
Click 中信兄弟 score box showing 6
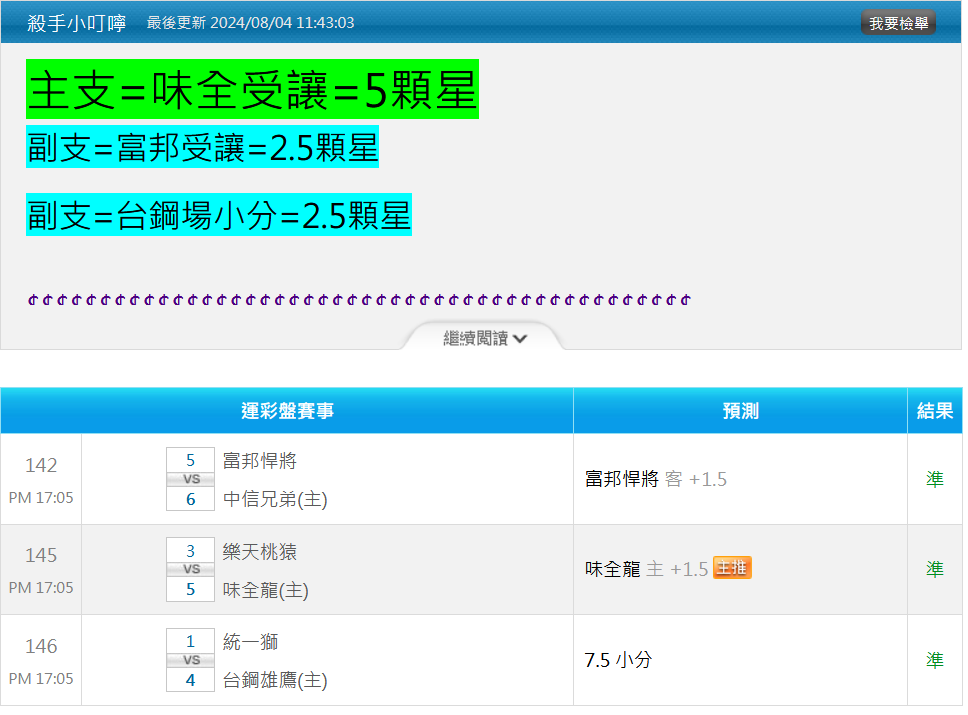190,498
